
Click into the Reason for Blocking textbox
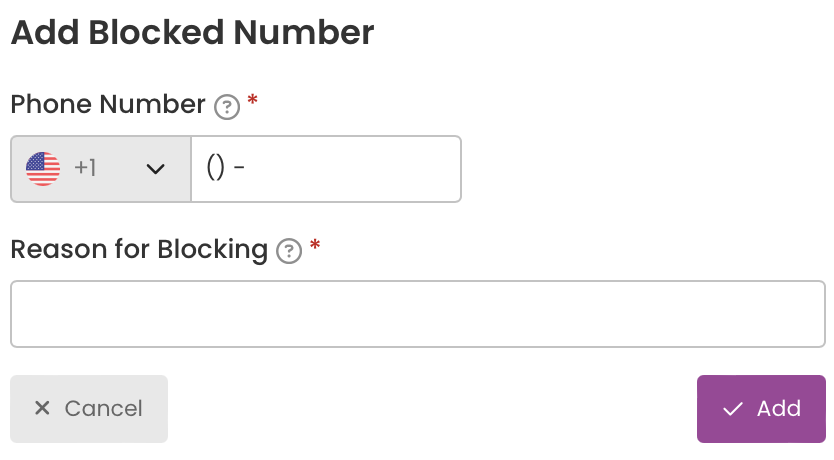tap(418, 314)
